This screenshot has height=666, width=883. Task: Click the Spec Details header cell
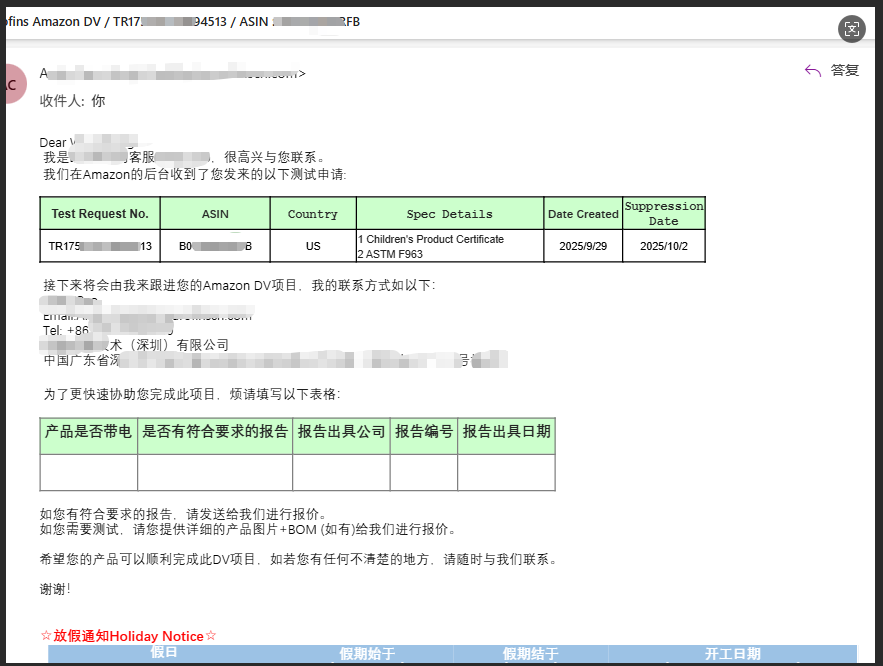(449, 214)
